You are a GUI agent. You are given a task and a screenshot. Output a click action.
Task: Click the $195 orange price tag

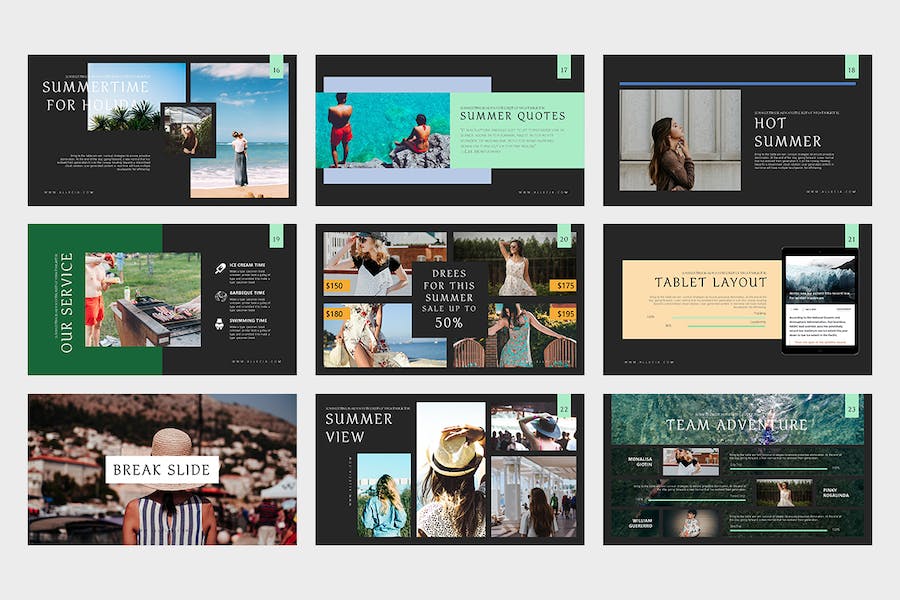click(564, 313)
